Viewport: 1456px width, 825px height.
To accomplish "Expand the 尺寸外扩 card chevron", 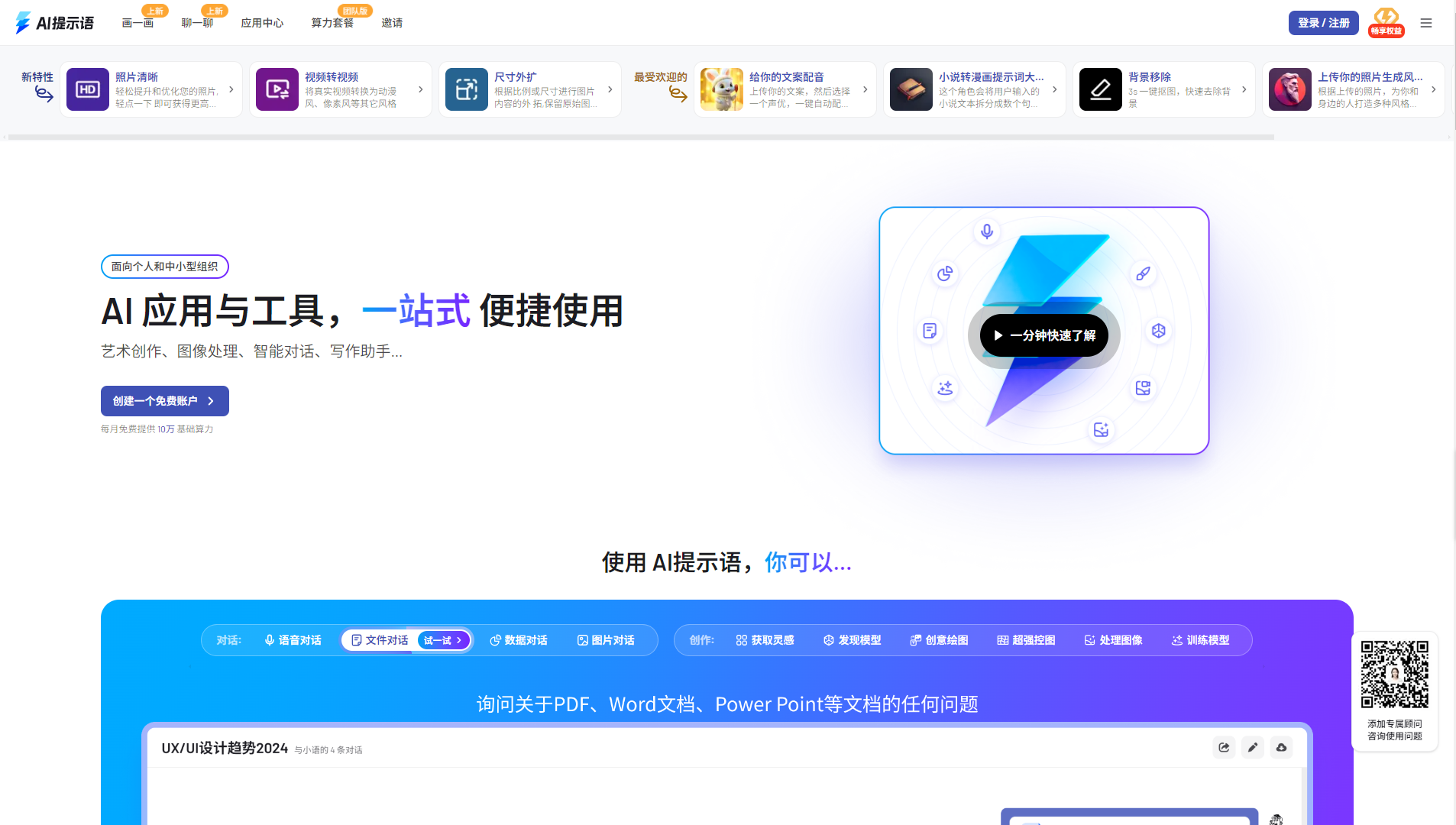I will 610,89.
